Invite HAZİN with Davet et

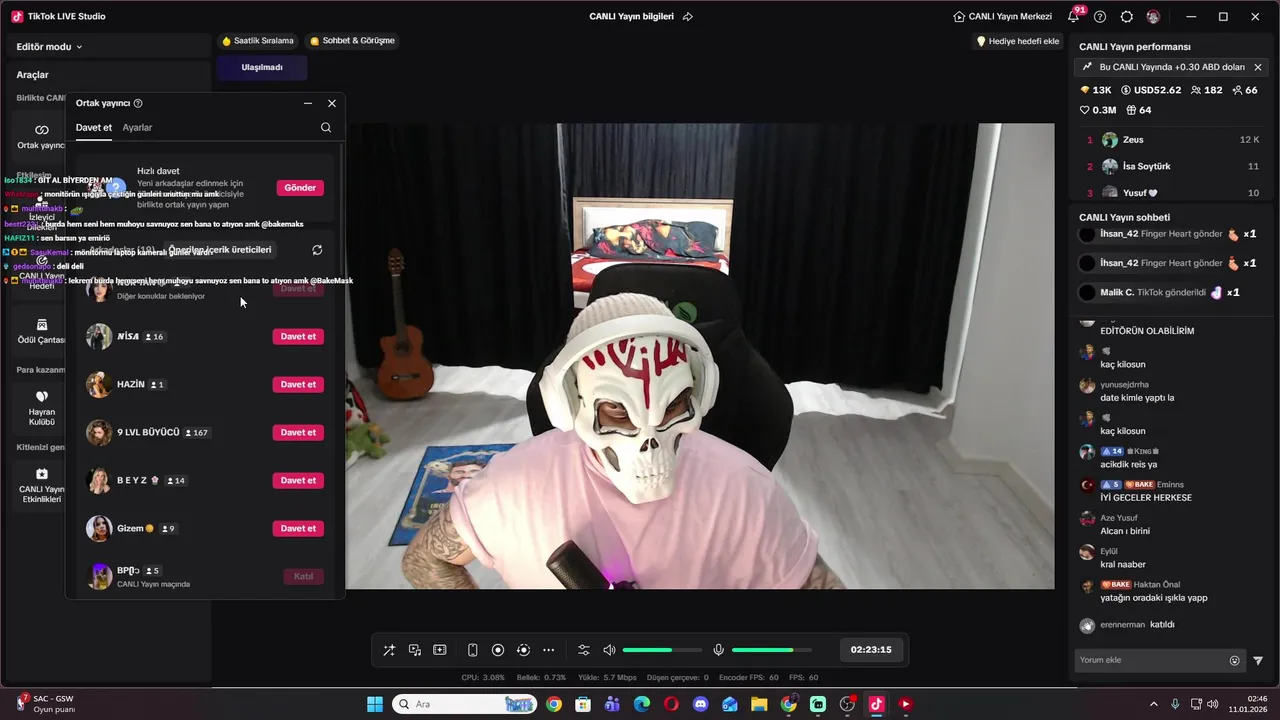(x=298, y=385)
